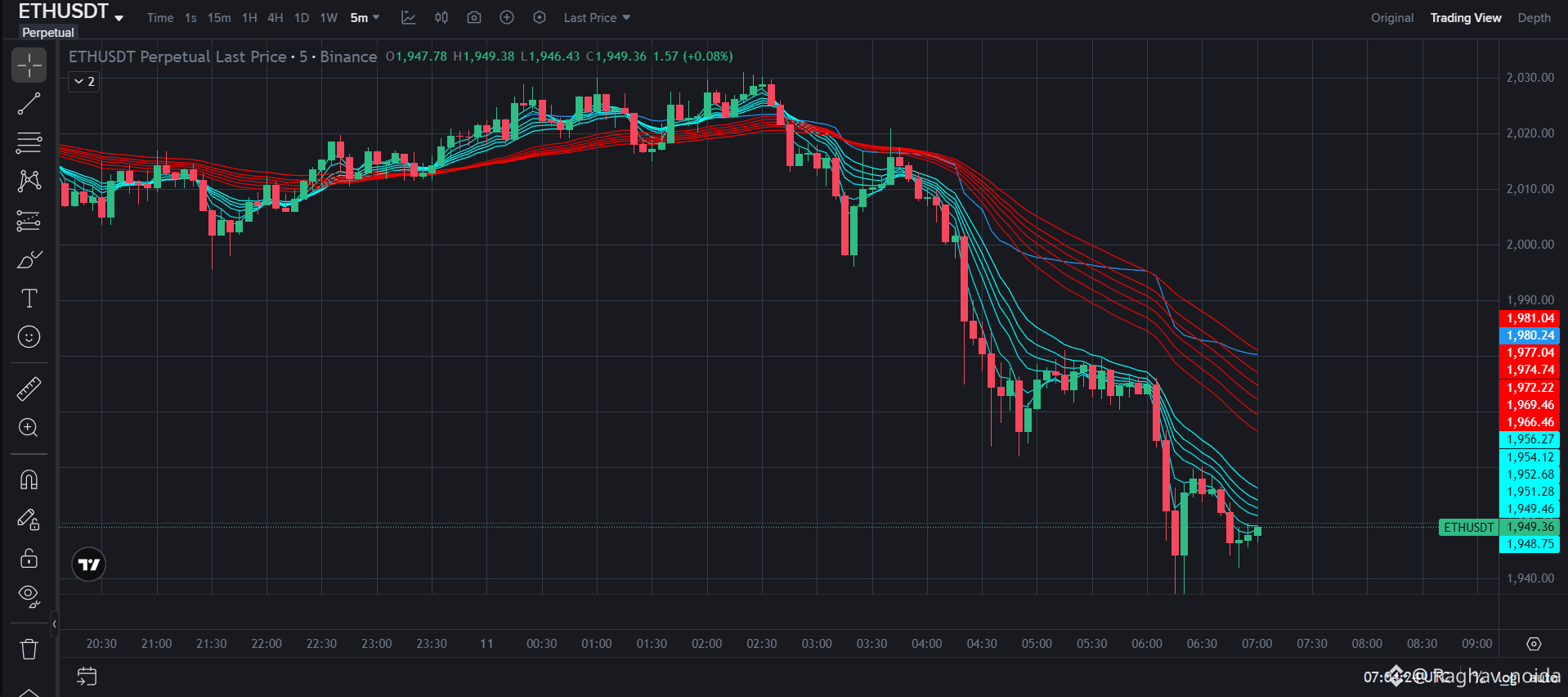This screenshot has width=1568, height=697.
Task: Delete drawings with the trash icon
Action: (29, 650)
